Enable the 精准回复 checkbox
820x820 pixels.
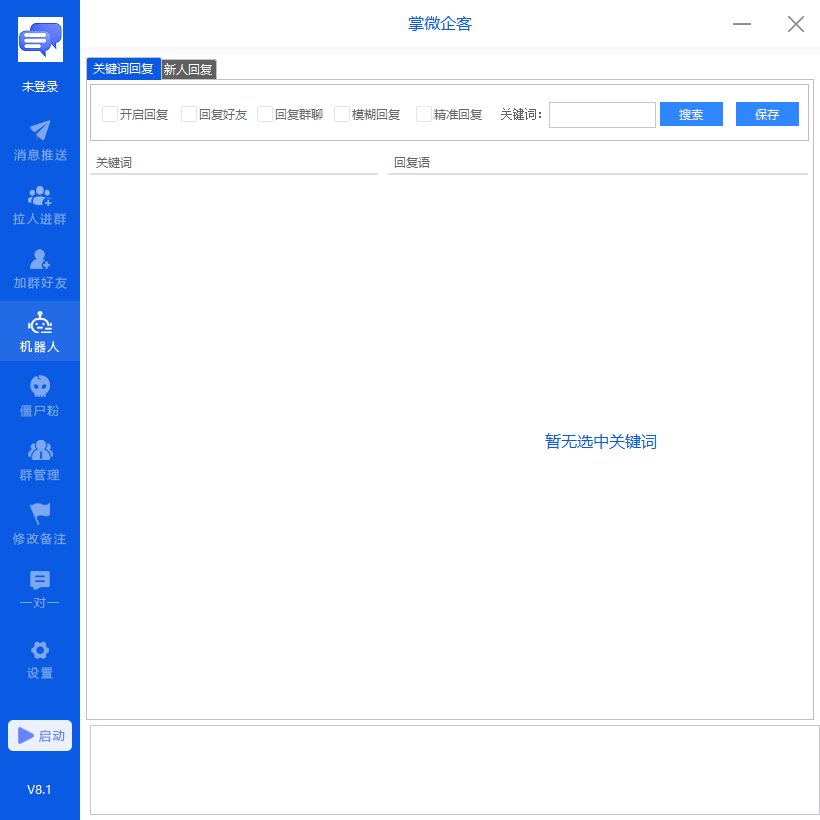424,114
